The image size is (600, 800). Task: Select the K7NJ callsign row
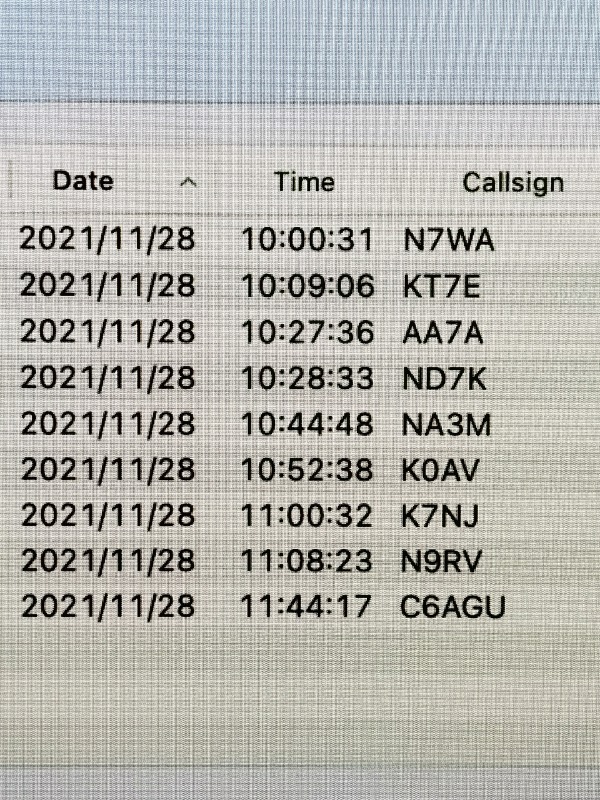300,515
